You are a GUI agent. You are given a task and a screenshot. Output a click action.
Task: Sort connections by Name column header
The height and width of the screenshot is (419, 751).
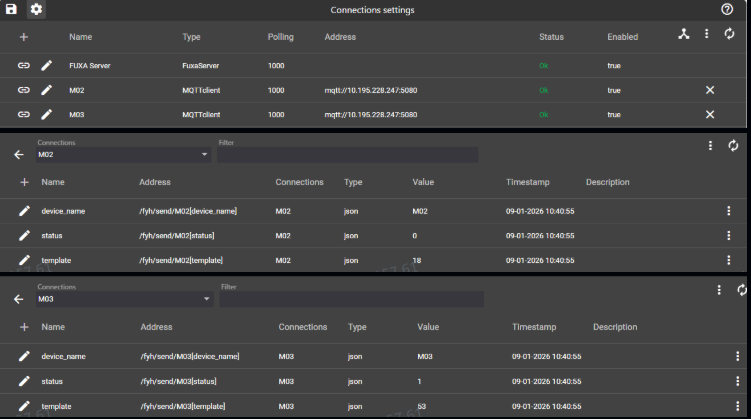[x=80, y=37]
